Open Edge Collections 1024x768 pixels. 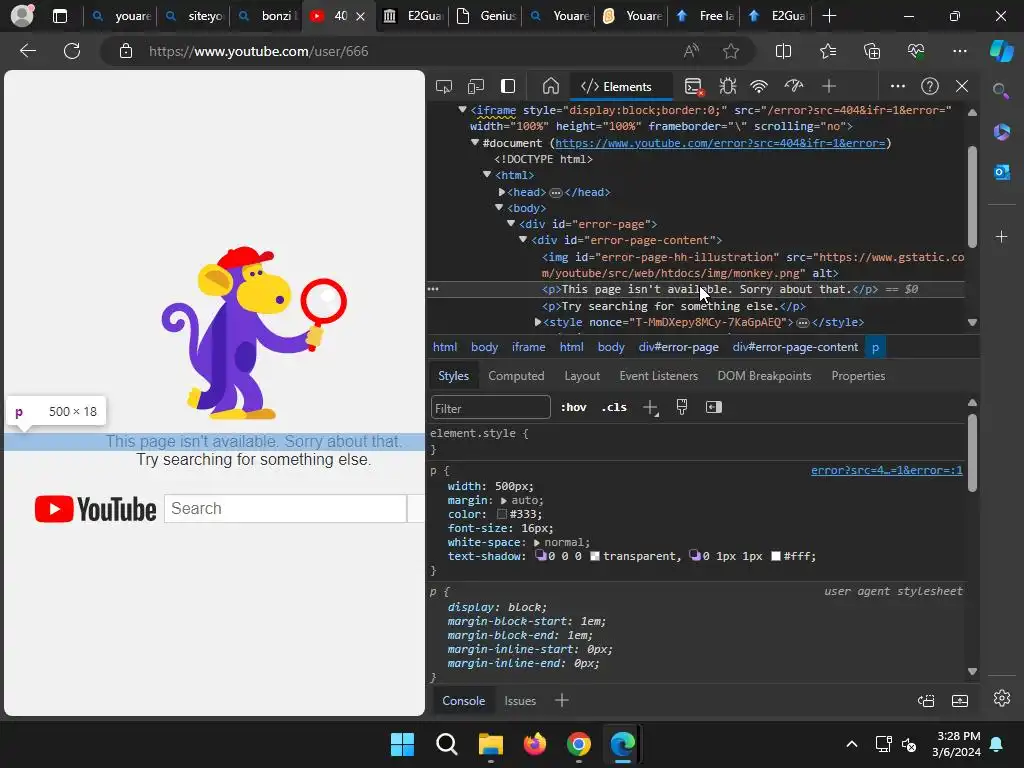(872, 51)
